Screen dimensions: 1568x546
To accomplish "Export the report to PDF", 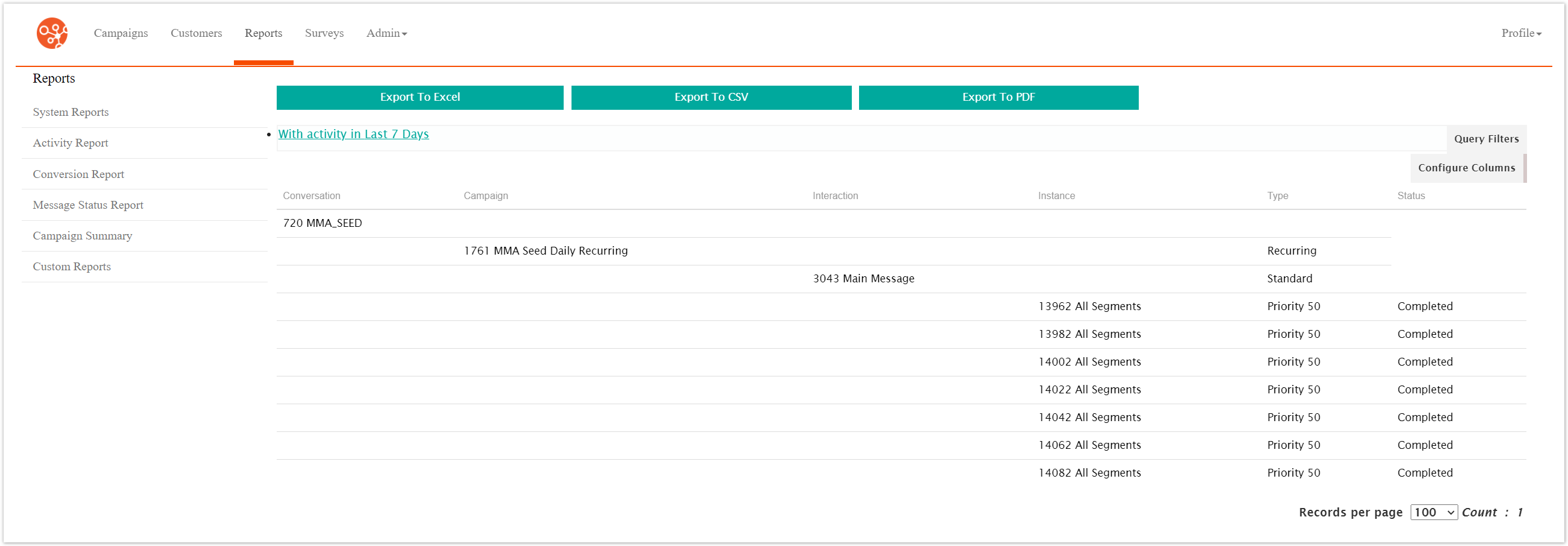I will pos(998,97).
